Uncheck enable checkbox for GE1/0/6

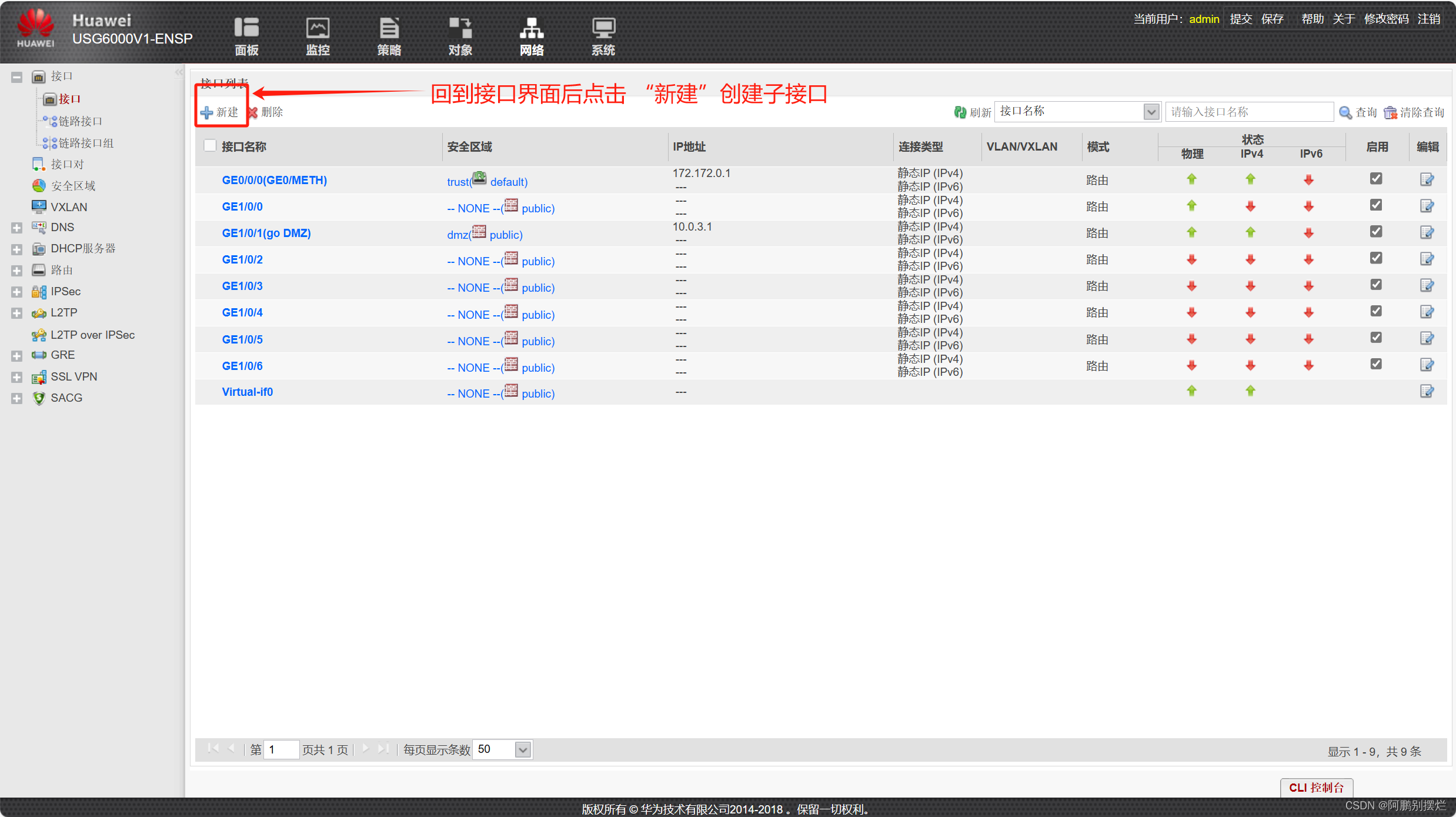click(x=1375, y=364)
